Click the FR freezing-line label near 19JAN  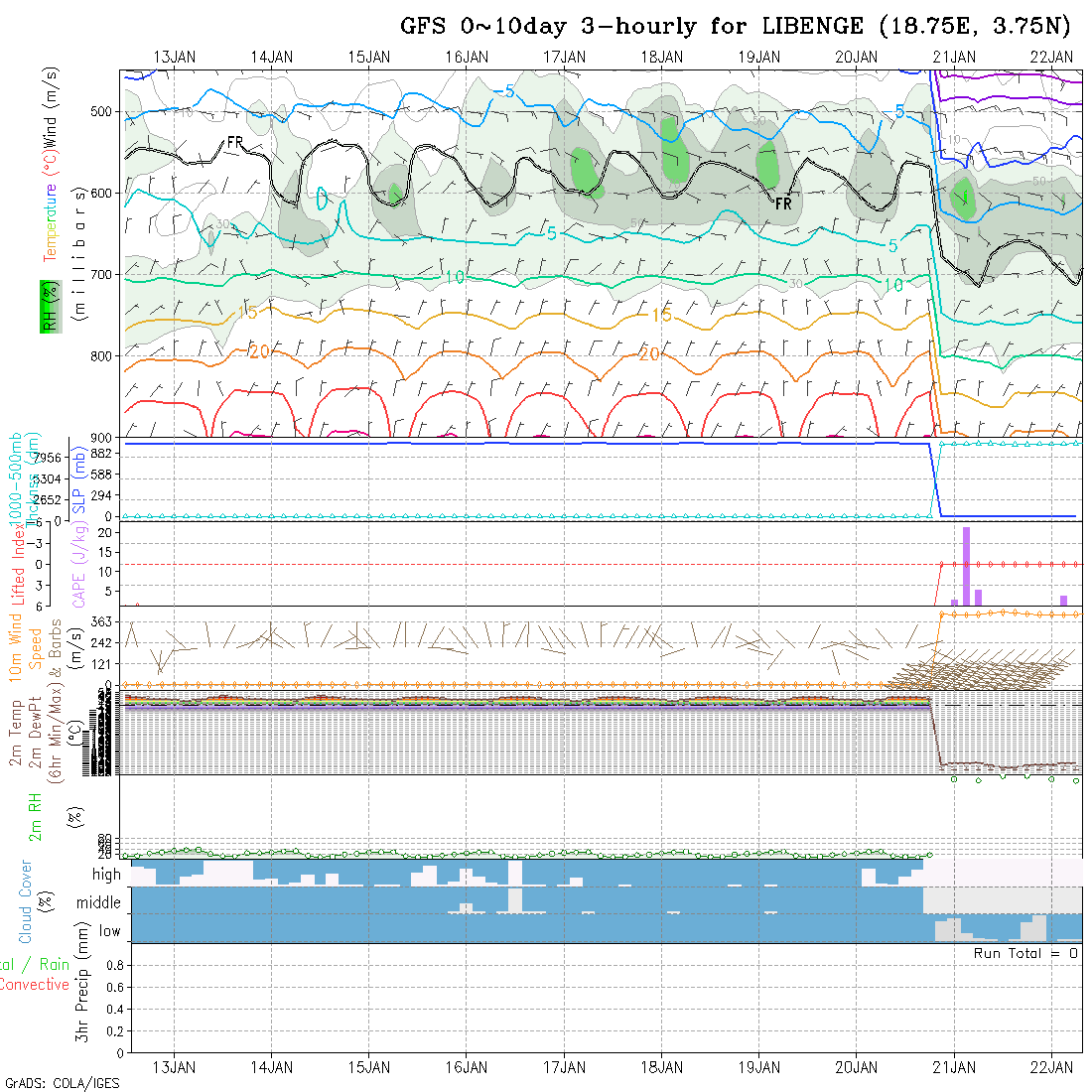[783, 204]
